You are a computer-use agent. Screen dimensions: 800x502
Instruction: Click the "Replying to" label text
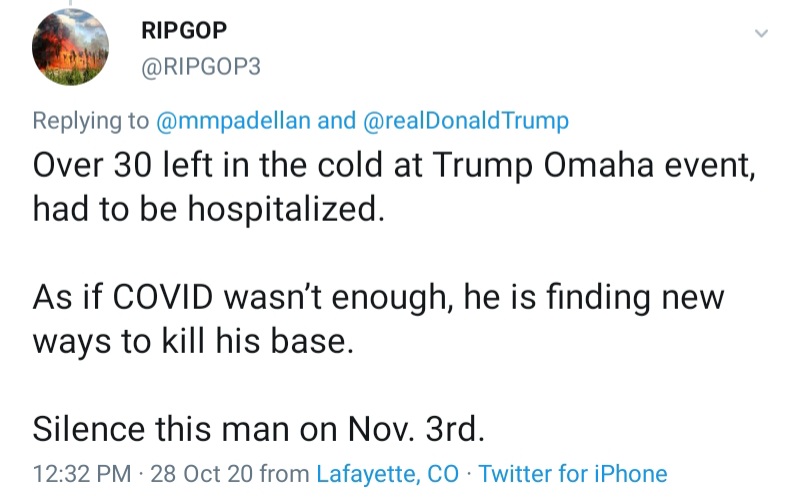pyautogui.click(x=91, y=121)
